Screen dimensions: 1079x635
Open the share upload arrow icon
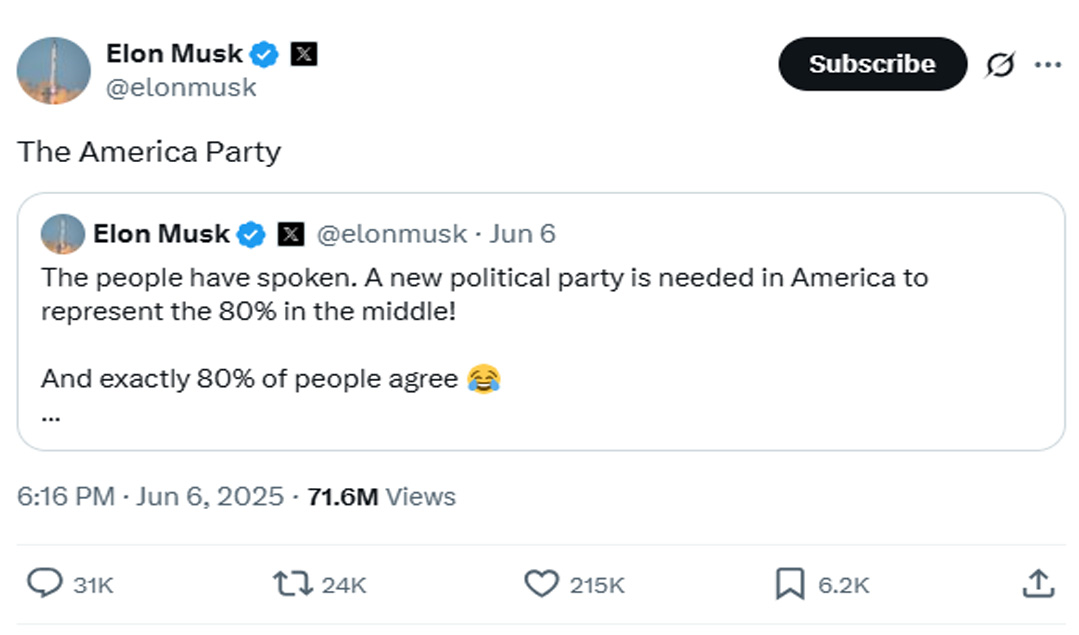point(1038,583)
